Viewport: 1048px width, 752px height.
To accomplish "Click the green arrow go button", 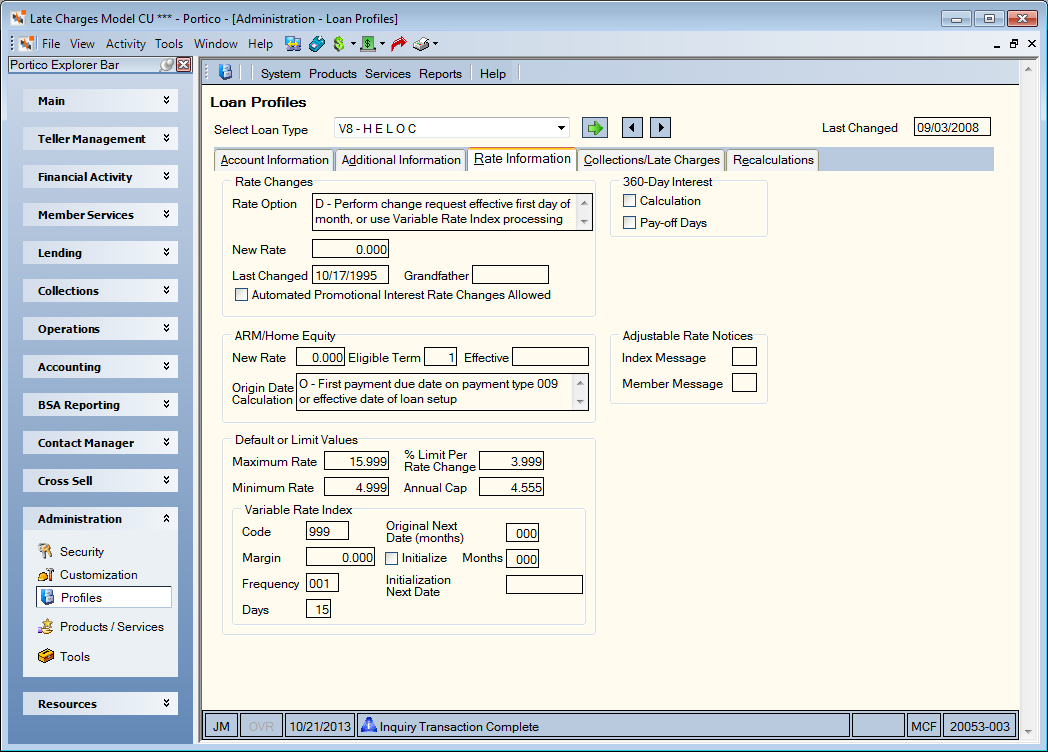I will click(x=594, y=128).
